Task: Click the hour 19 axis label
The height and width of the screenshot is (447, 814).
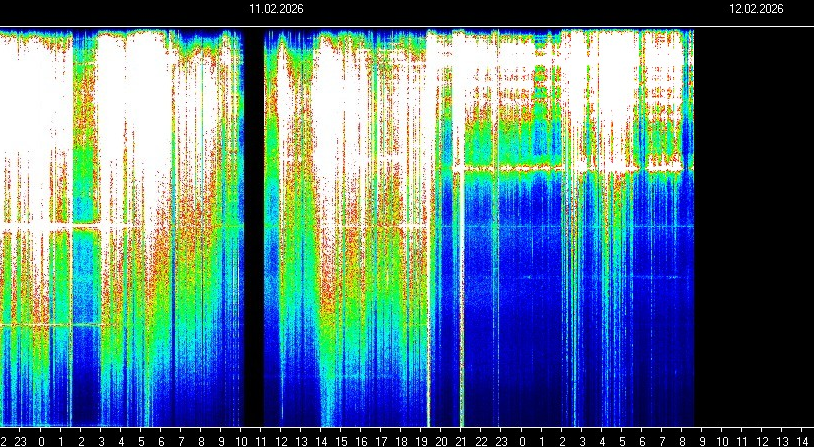Action: [x=421, y=440]
